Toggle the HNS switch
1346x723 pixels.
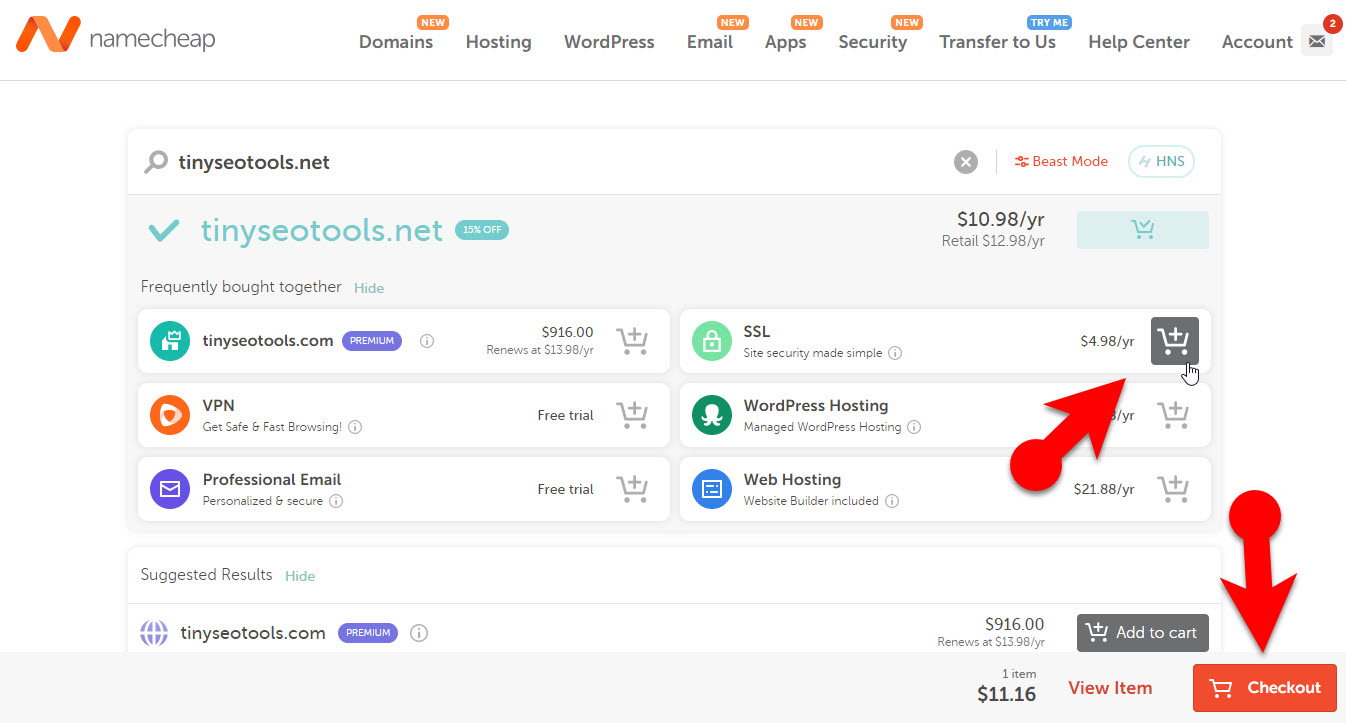click(1161, 161)
